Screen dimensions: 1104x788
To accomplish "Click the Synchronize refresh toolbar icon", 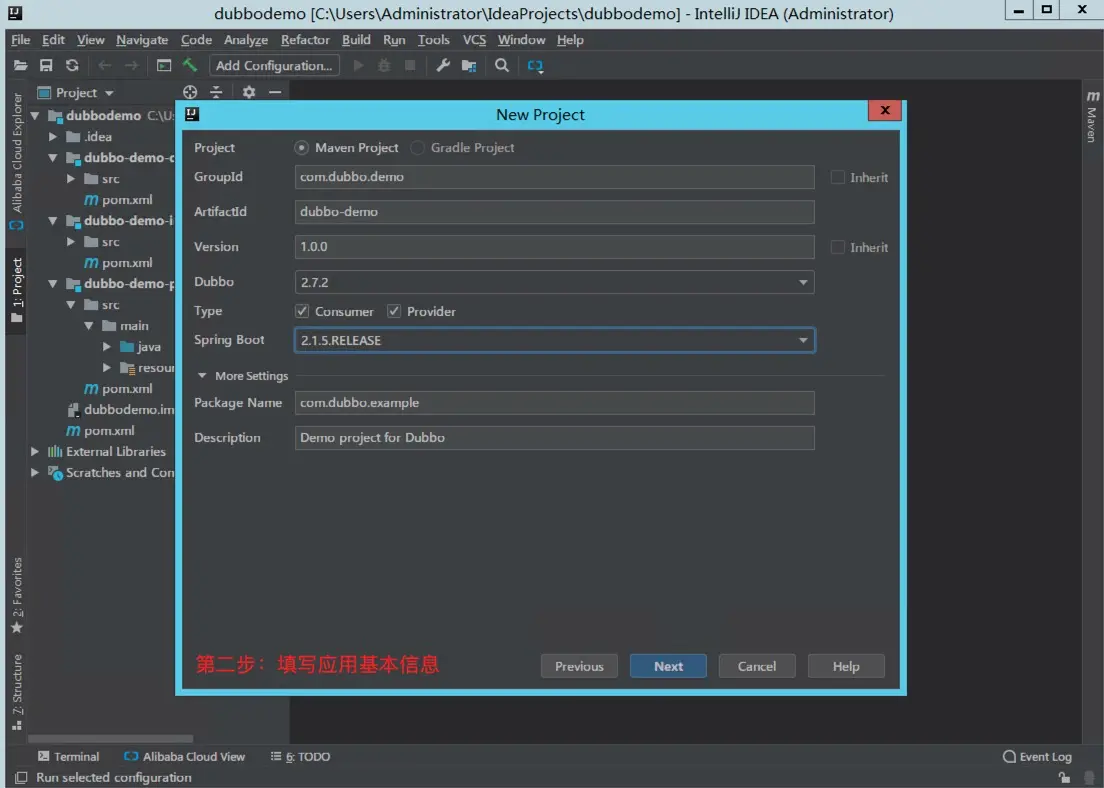I will [x=72, y=65].
